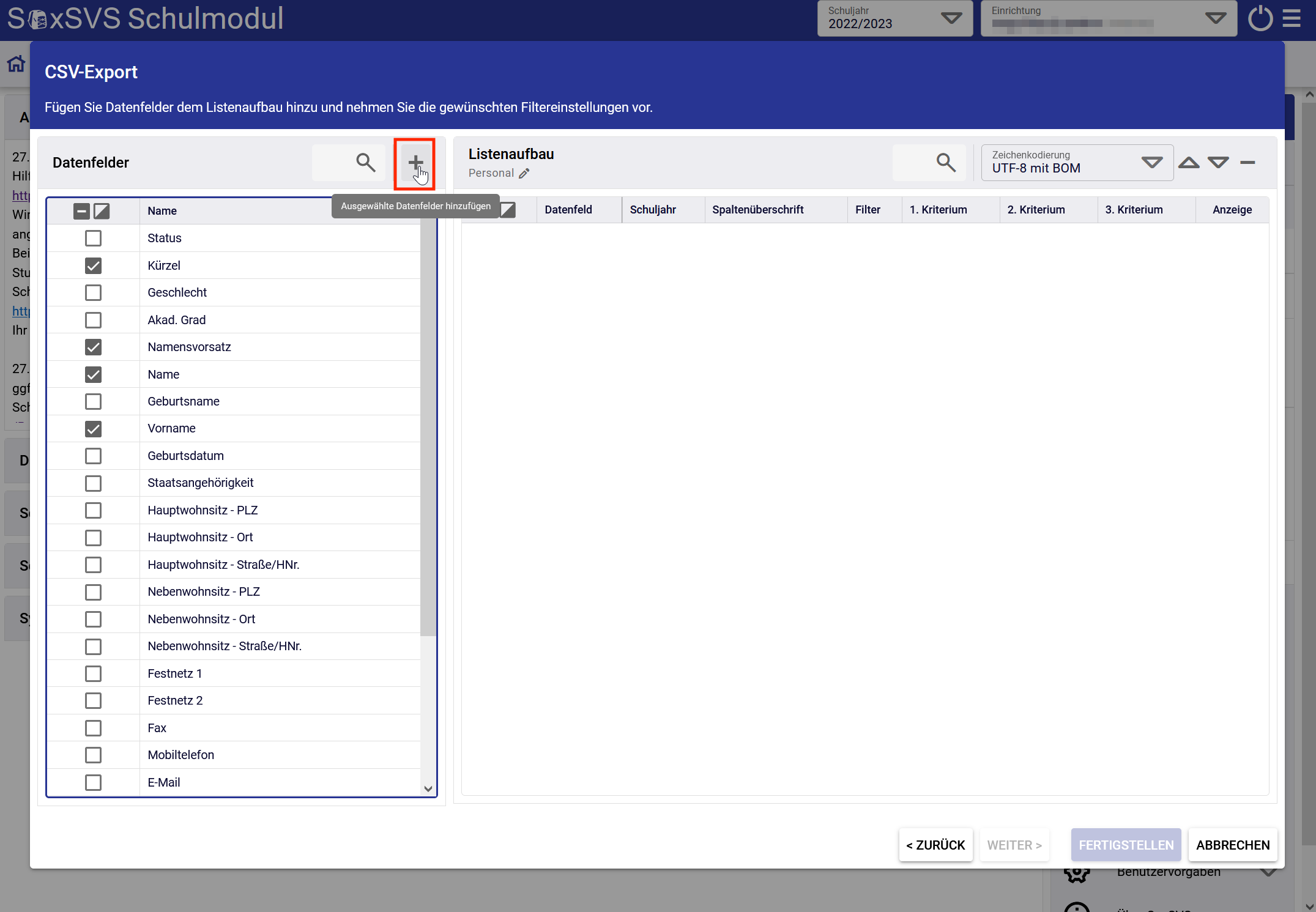Viewport: 1316px width, 912px height.
Task: Search in the Listenaufbau panel
Action: (946, 163)
